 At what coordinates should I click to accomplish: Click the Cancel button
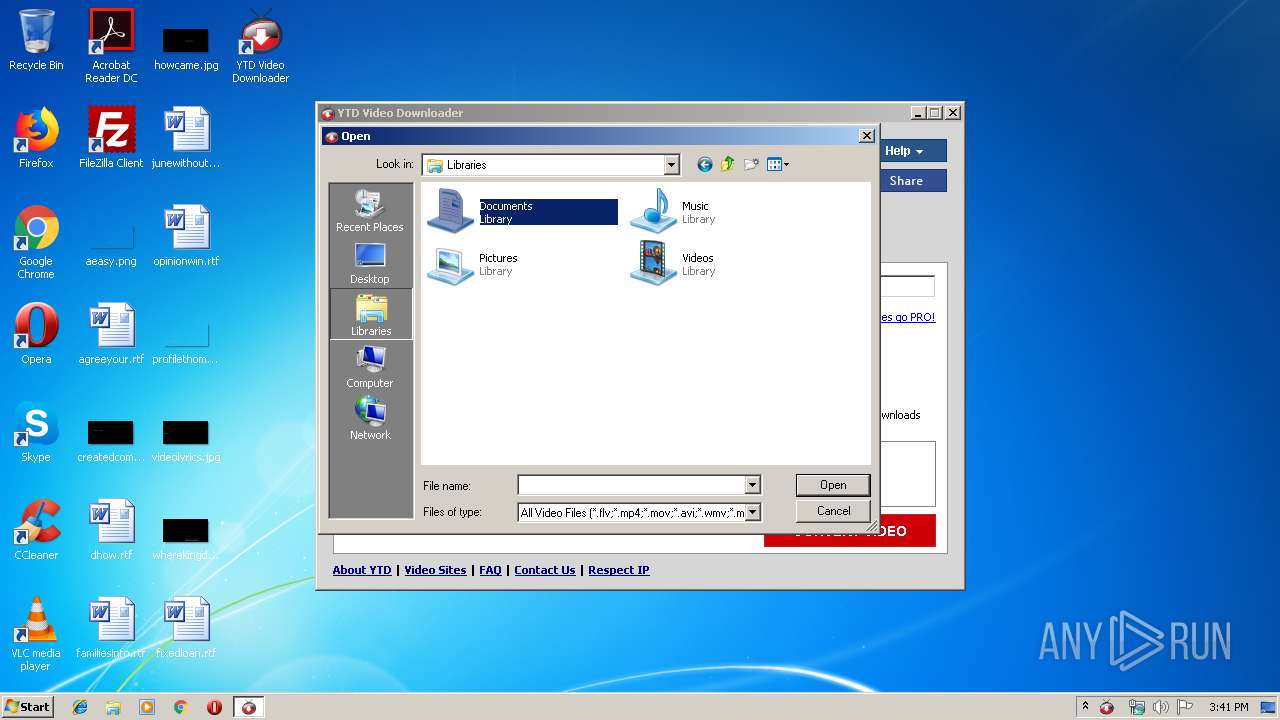[833, 511]
